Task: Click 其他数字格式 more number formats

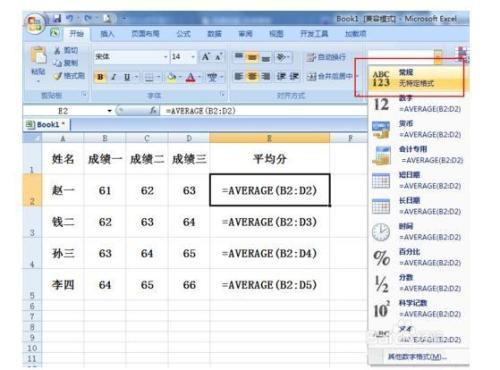Action: 417,357
